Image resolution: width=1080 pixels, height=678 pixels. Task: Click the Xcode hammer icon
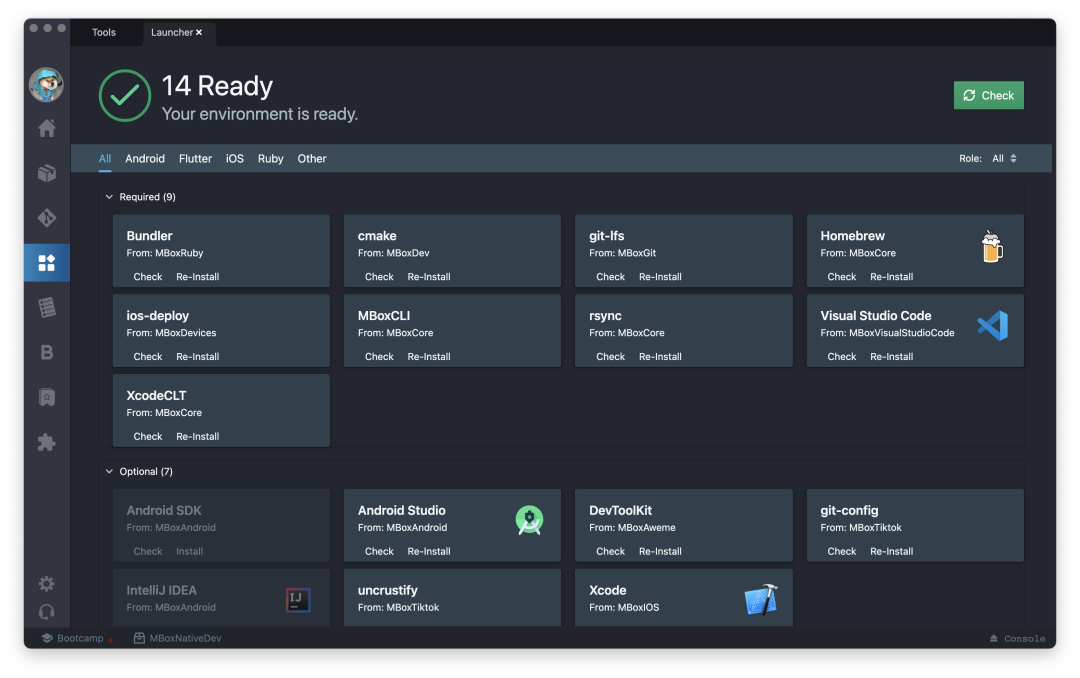coord(761,599)
